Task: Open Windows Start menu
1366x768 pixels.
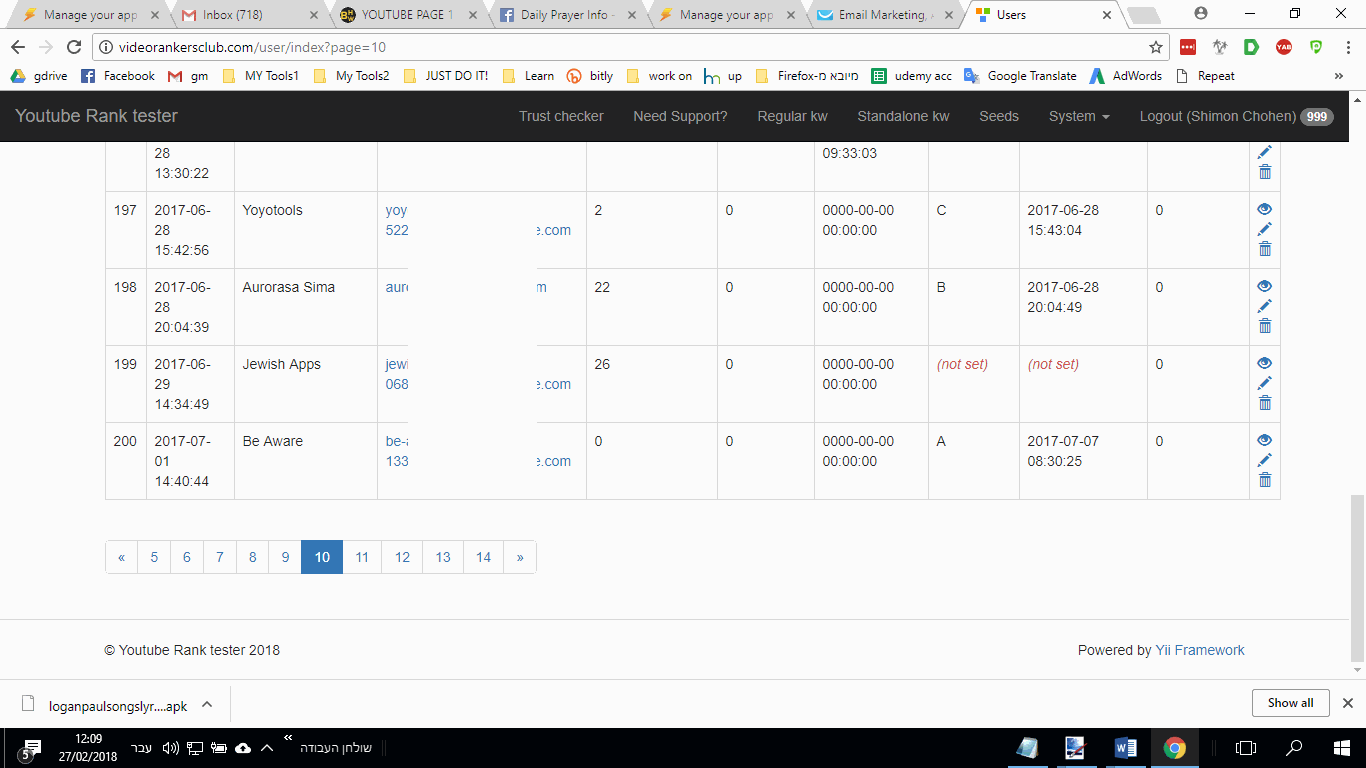Action: coord(1342,748)
